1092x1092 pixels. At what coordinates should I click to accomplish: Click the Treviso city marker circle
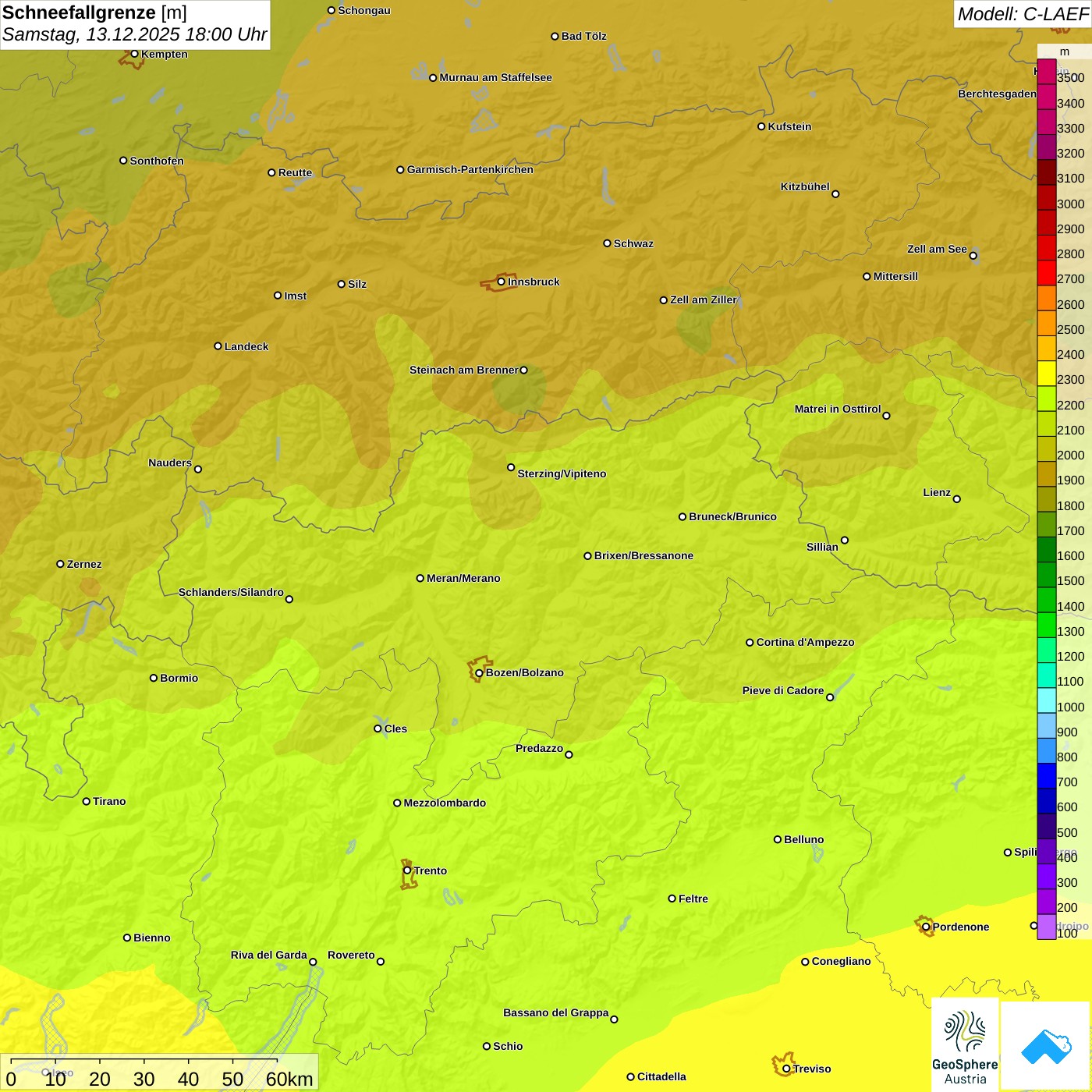pyautogui.click(x=786, y=1069)
